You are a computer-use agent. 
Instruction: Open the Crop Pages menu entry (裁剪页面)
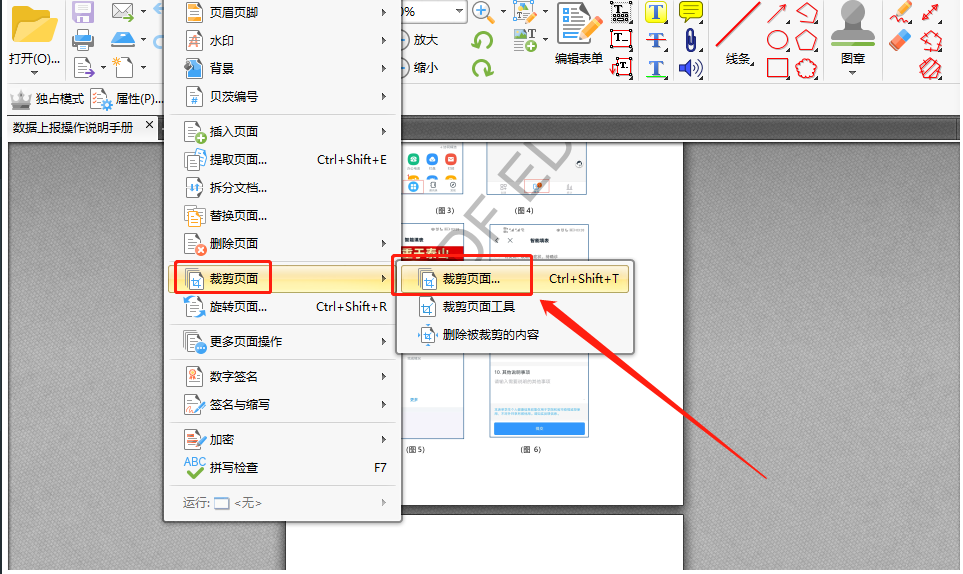[x=285, y=279]
